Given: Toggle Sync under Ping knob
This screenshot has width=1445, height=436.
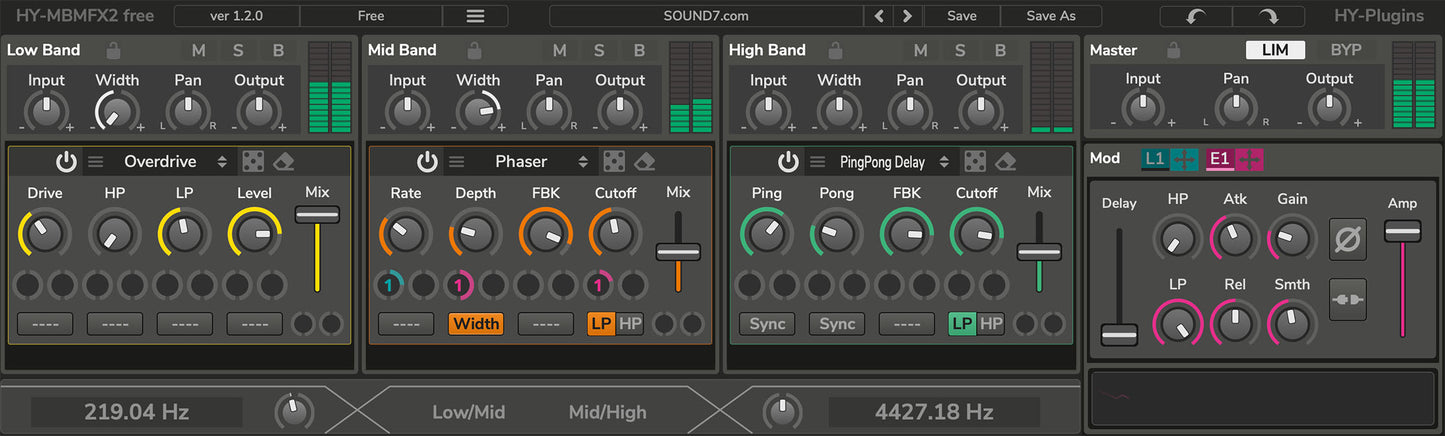Looking at the screenshot, I should click(767, 323).
